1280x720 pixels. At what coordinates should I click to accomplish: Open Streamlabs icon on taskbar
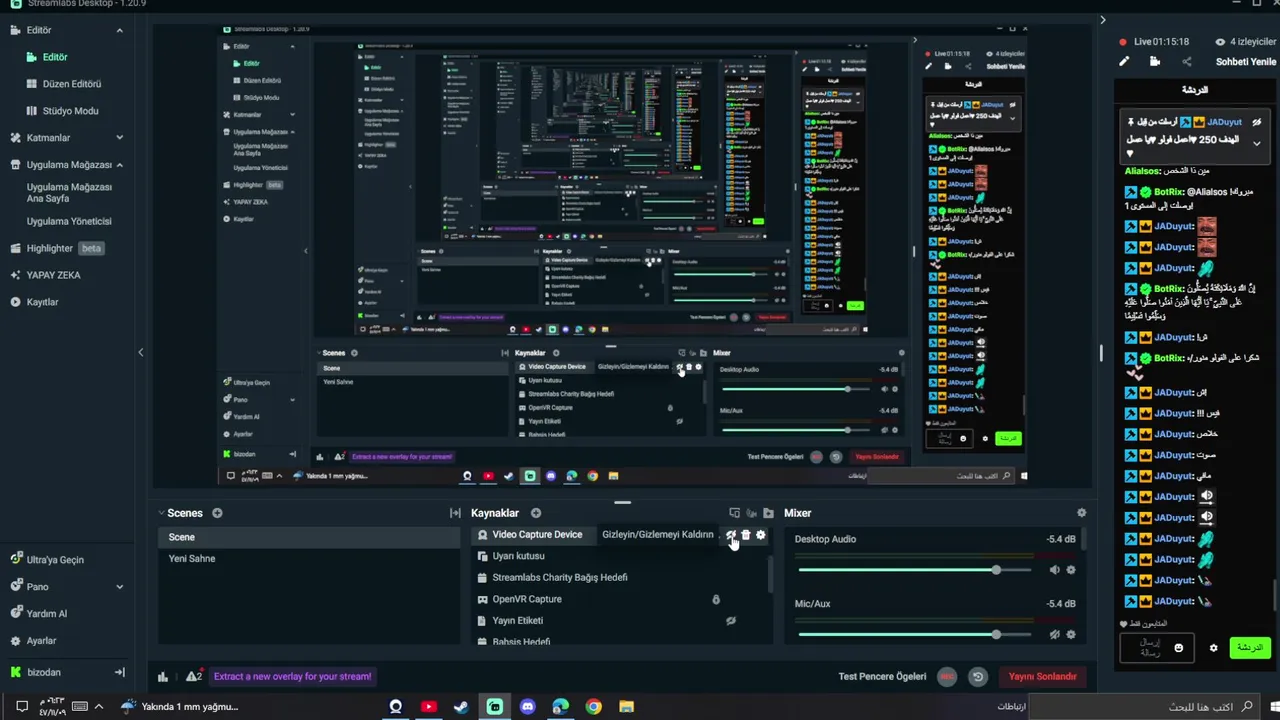[x=494, y=707]
